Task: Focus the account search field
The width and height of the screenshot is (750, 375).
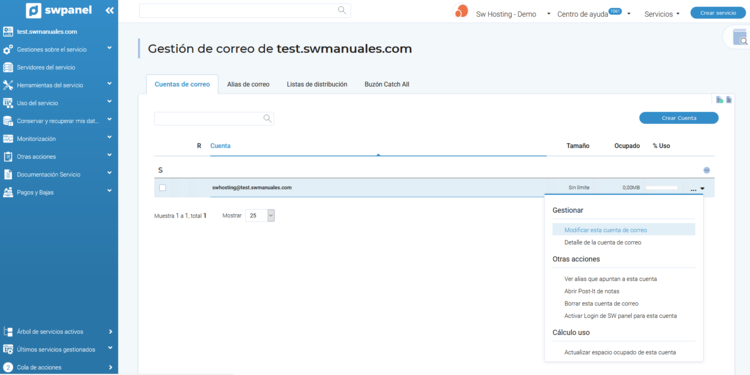Action: coord(214,119)
